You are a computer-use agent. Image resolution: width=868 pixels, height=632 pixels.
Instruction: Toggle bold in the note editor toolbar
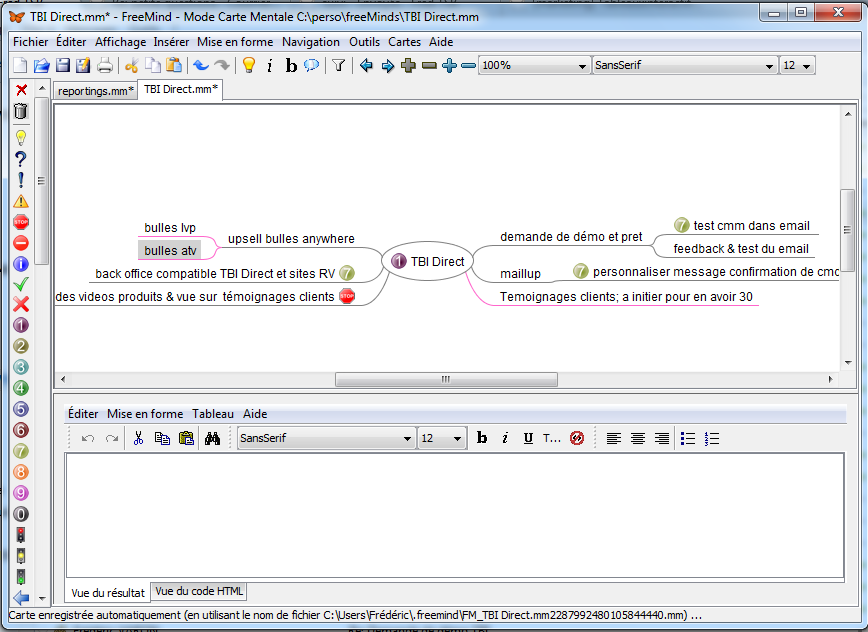[482, 438]
